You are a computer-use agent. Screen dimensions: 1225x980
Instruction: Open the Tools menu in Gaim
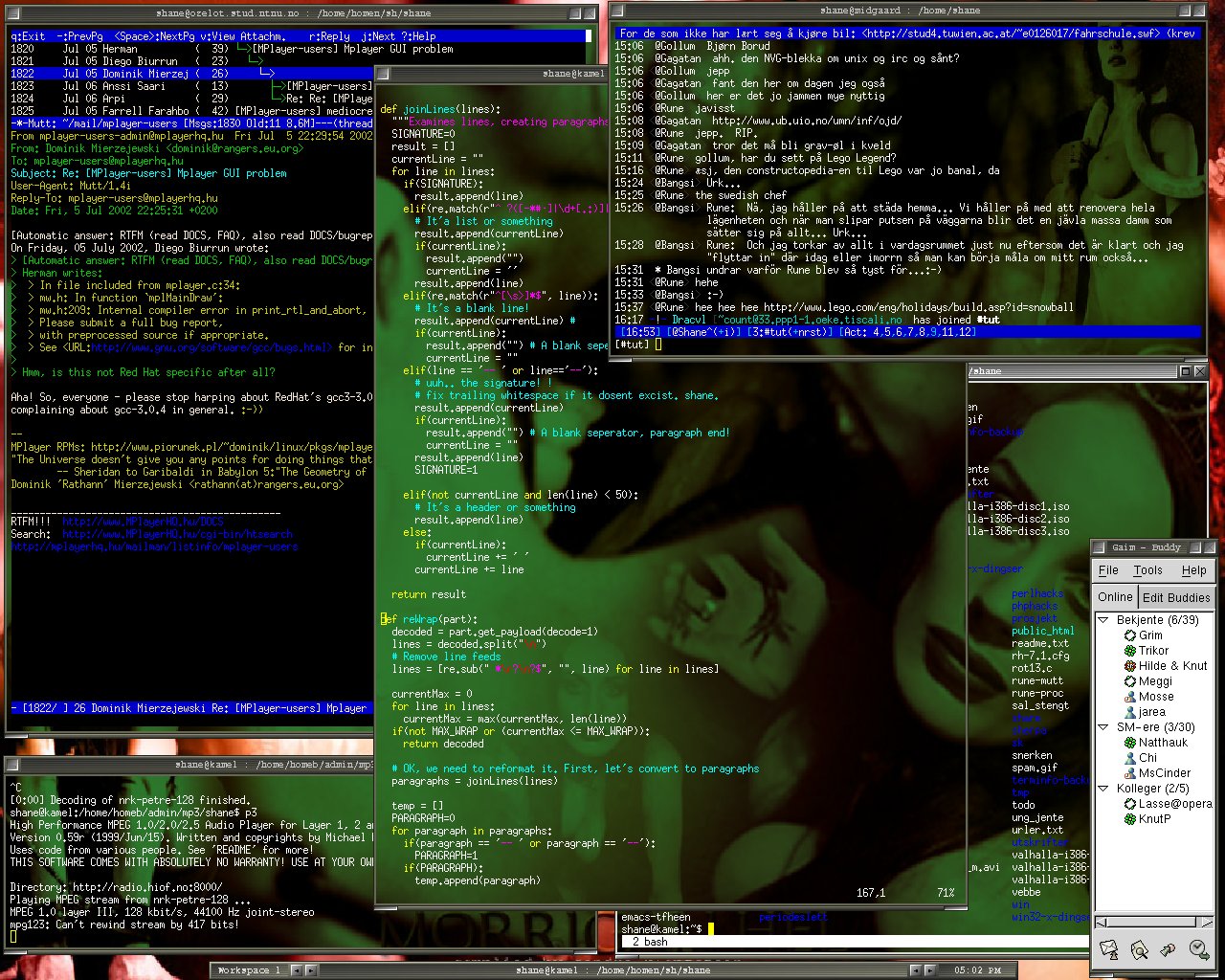coord(1147,570)
